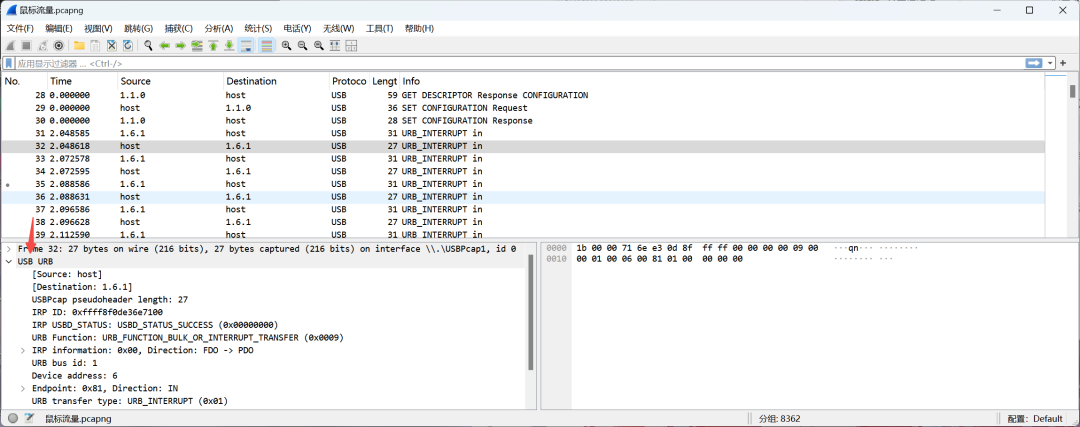Open a capture file with the folder icon

(x=79, y=45)
